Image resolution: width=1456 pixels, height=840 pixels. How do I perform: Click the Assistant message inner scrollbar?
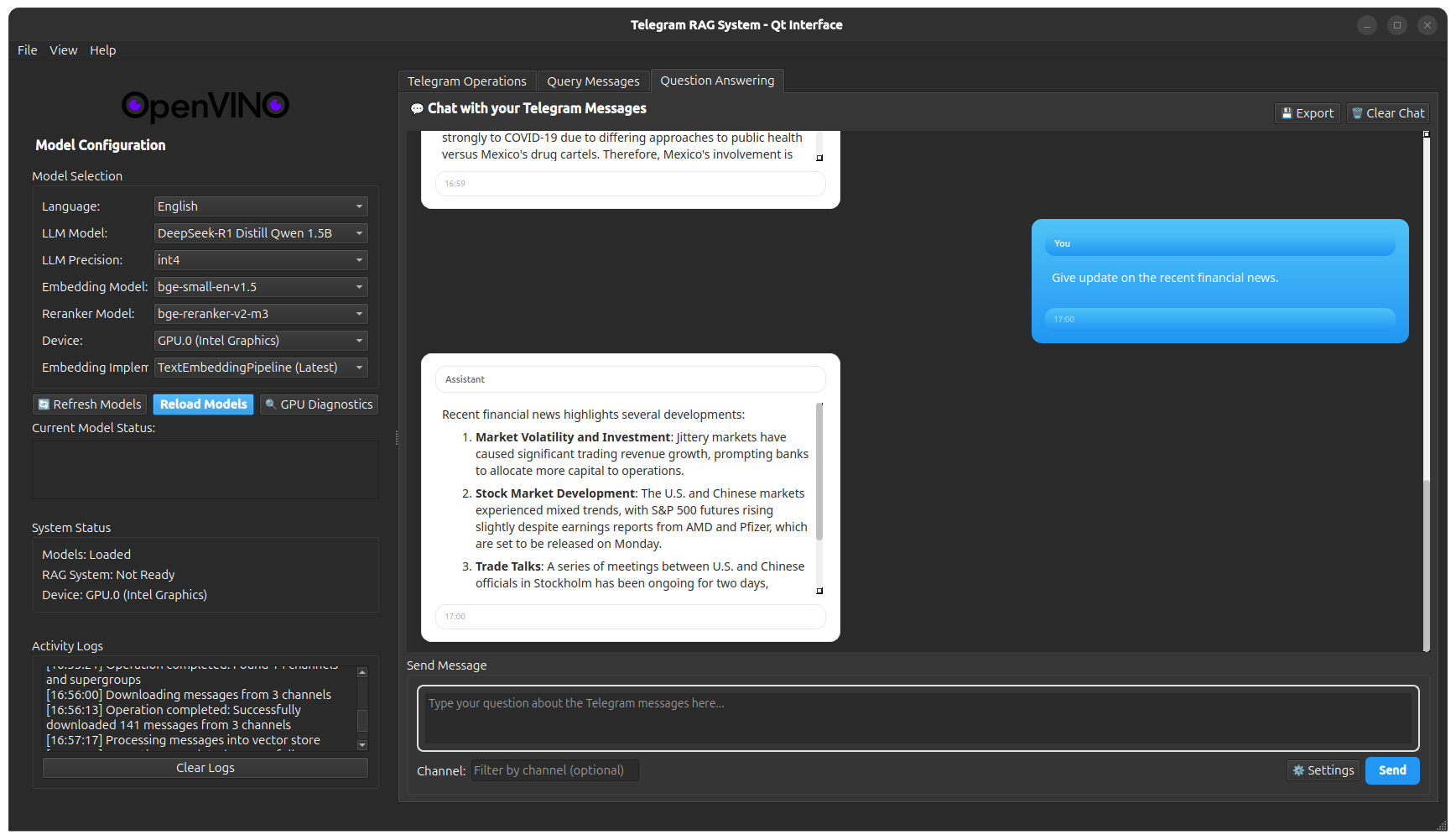point(819,472)
